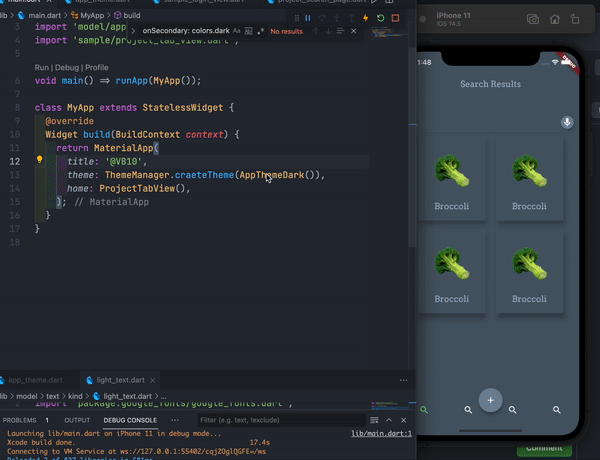The image size is (600, 460).
Task: Click the Debug code lens above main
Action: coord(67,68)
